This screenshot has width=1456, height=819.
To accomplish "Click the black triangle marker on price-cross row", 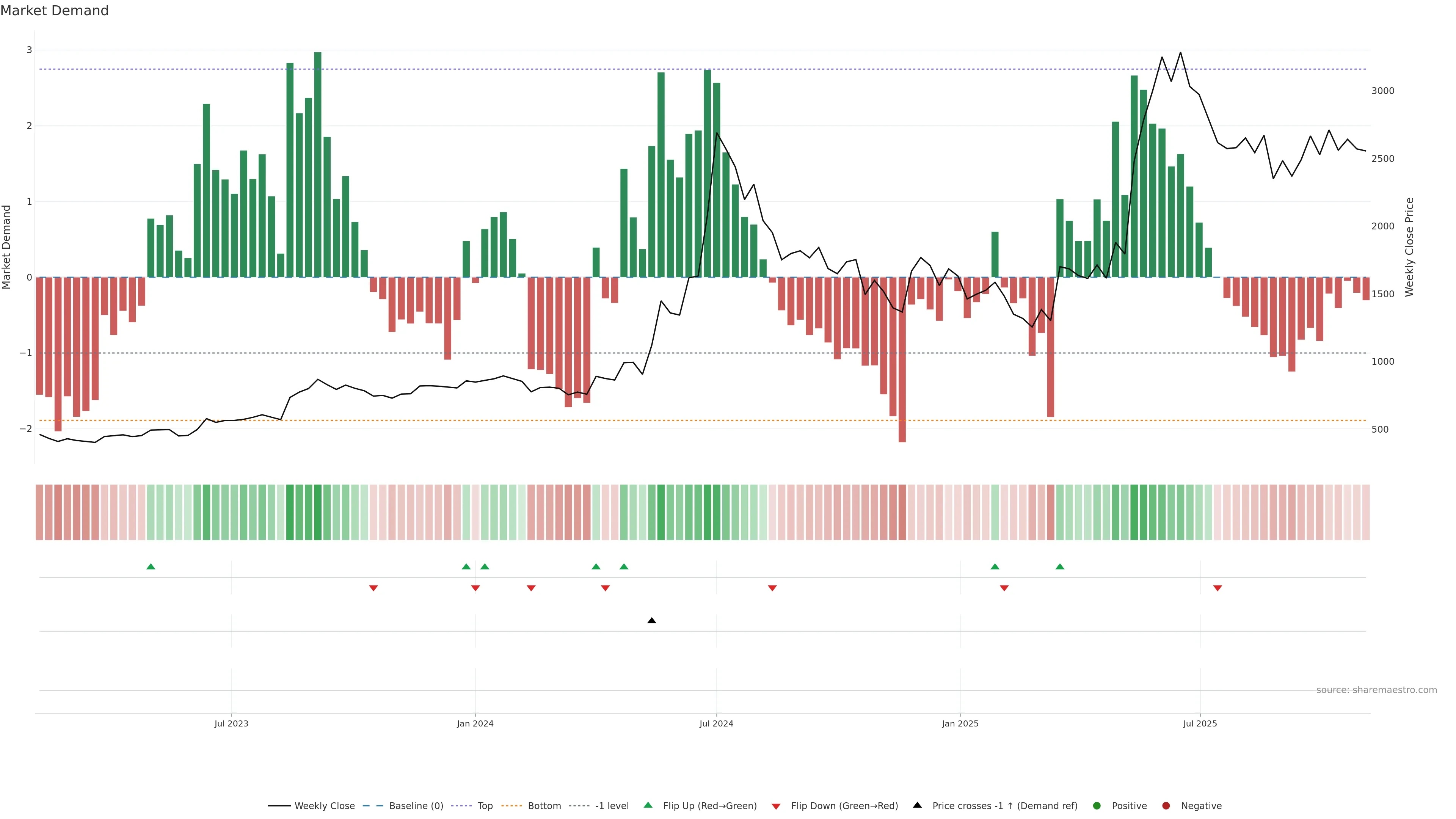I will coord(652,621).
